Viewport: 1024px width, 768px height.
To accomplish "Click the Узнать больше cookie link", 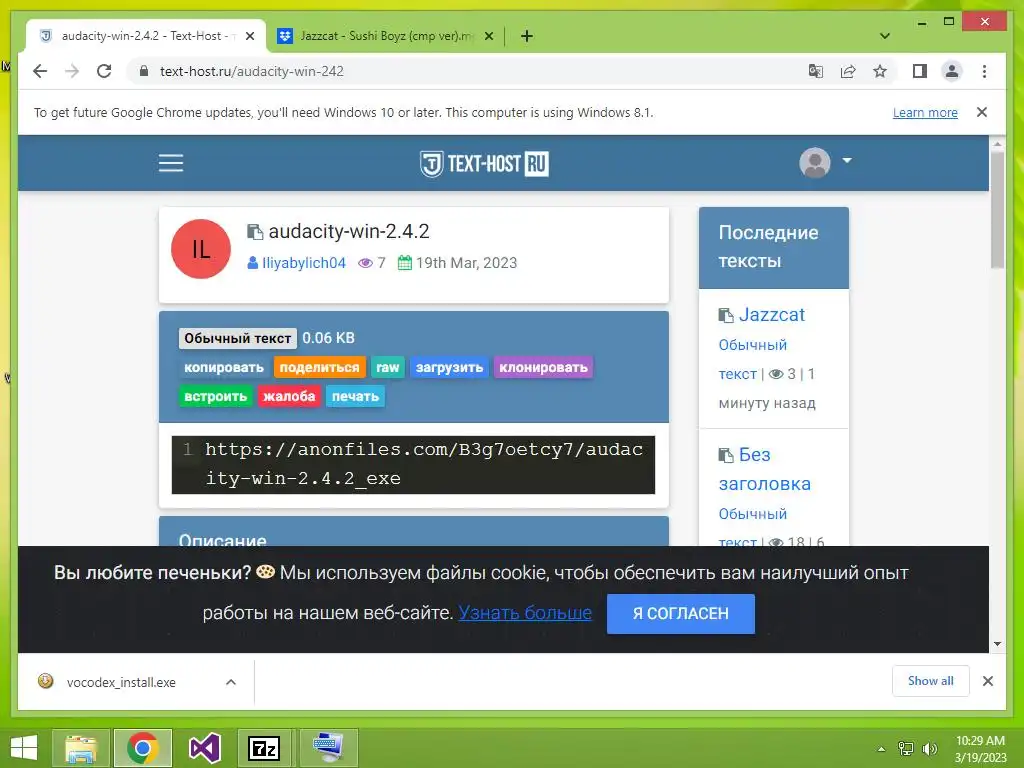I will point(525,613).
